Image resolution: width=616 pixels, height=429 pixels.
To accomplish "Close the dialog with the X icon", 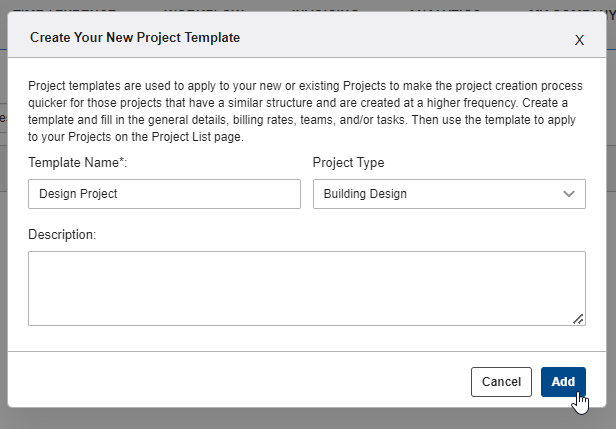I will (579, 40).
